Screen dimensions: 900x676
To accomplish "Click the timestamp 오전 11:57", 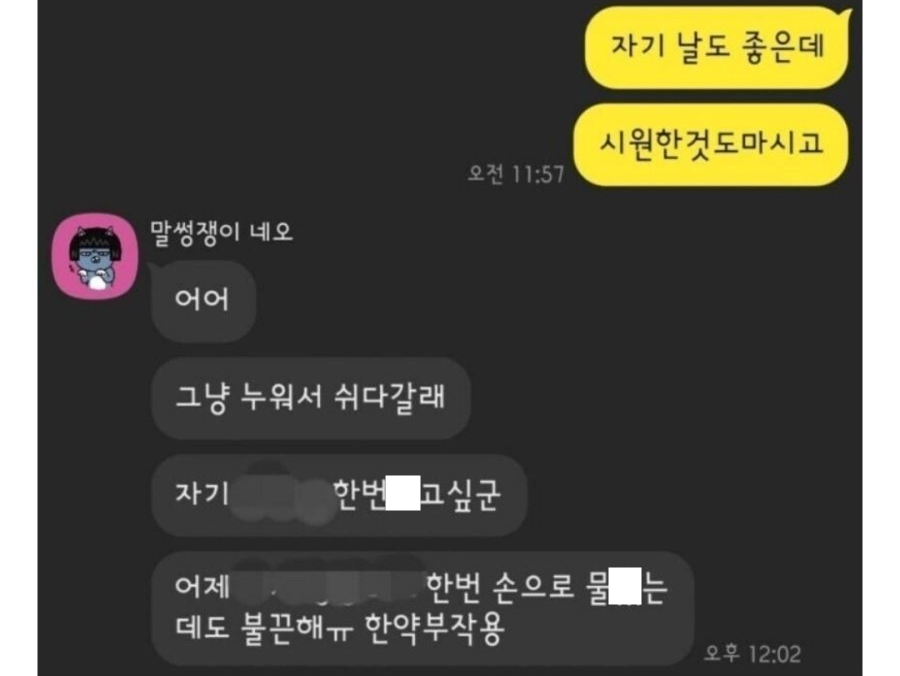I will (516, 174).
